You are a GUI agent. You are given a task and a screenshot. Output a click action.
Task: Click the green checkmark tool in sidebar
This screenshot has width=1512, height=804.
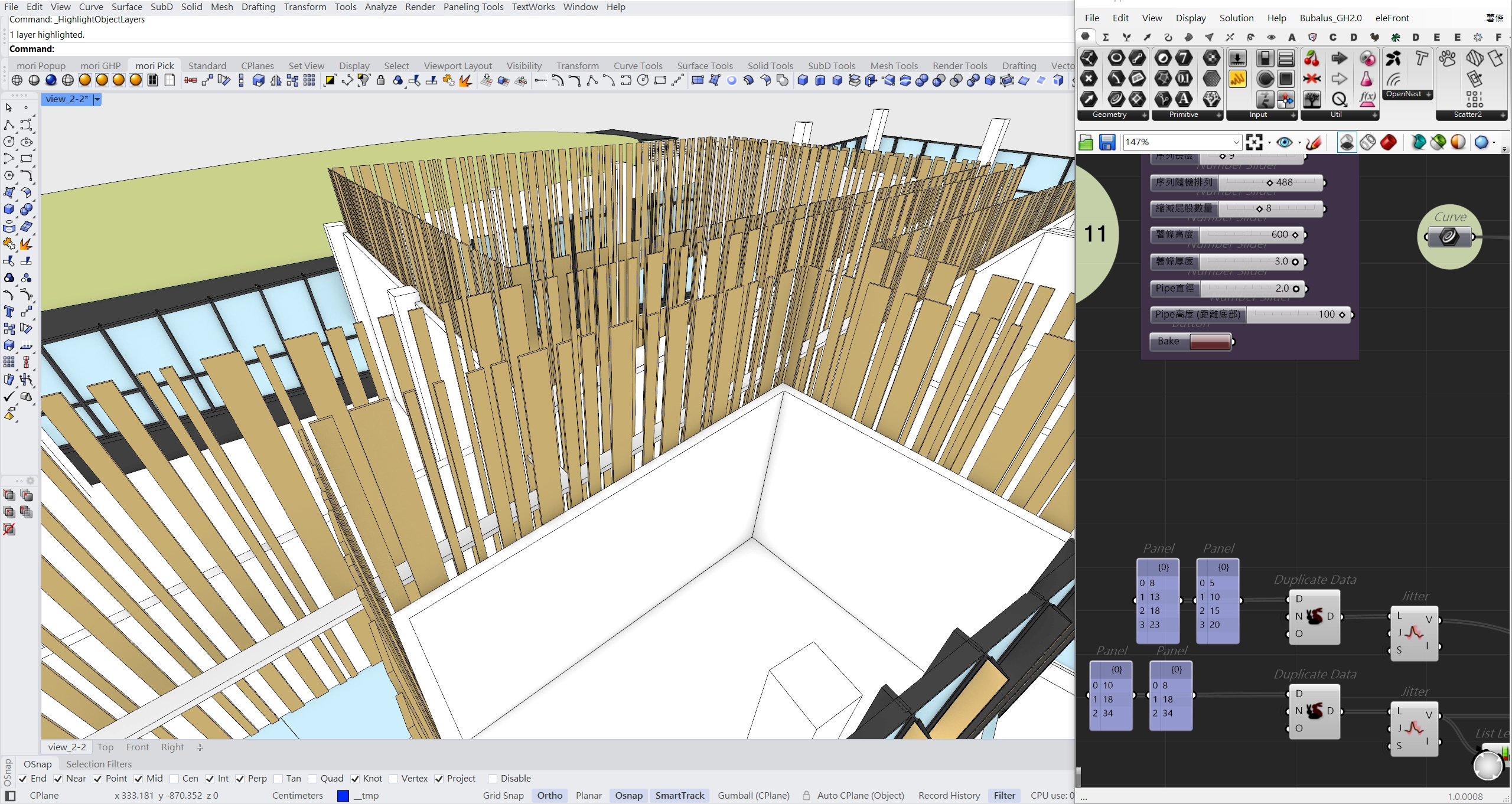(9, 397)
